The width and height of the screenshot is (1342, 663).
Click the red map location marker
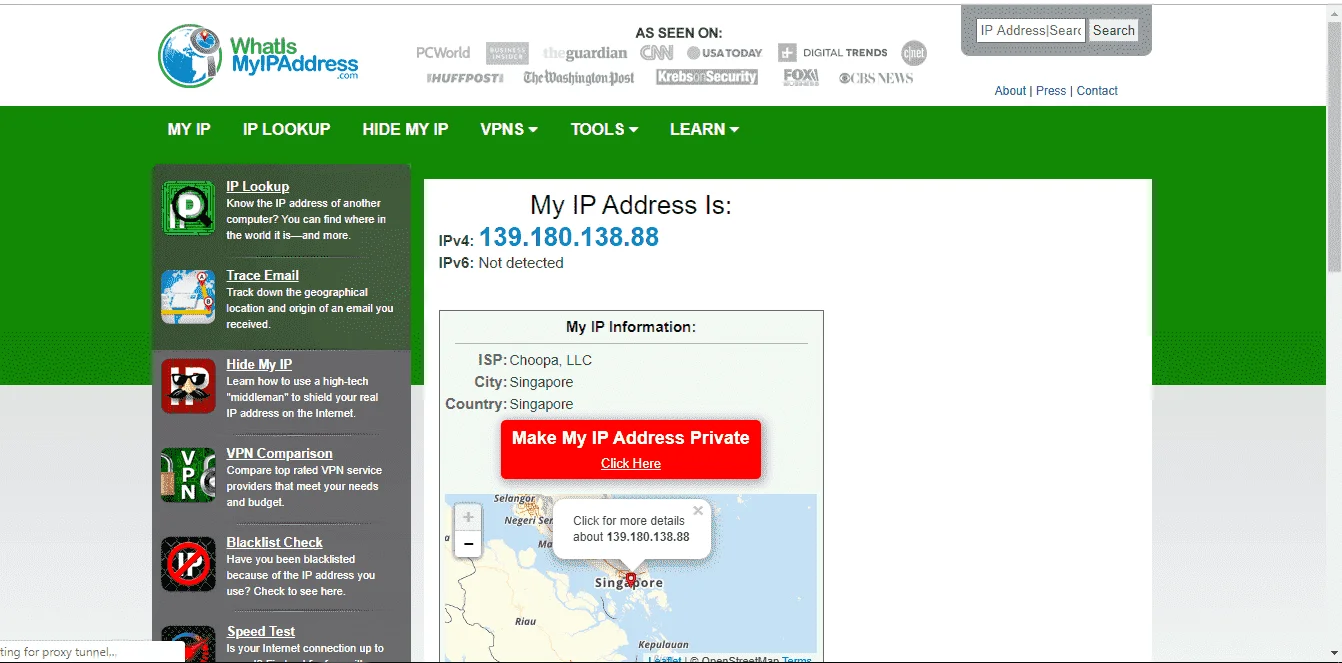[x=630, y=579]
